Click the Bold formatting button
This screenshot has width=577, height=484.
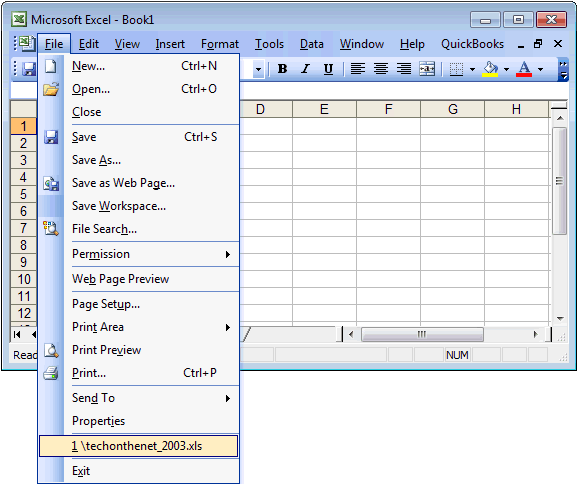point(282,69)
